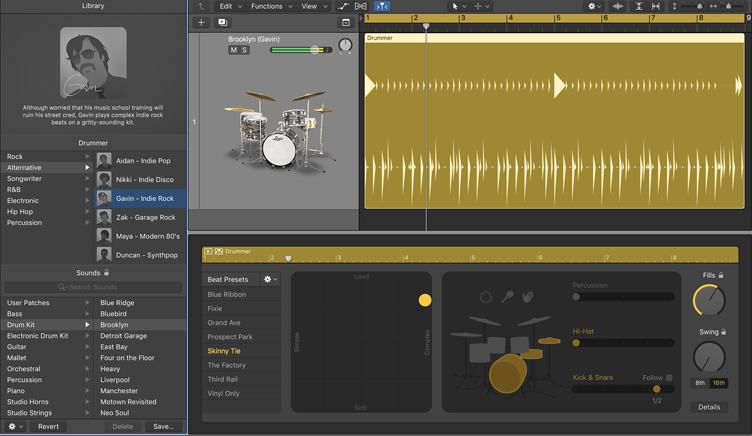Click the Drummer editor catch icon
The image size is (752, 436).
pyautogui.click(x=219, y=251)
